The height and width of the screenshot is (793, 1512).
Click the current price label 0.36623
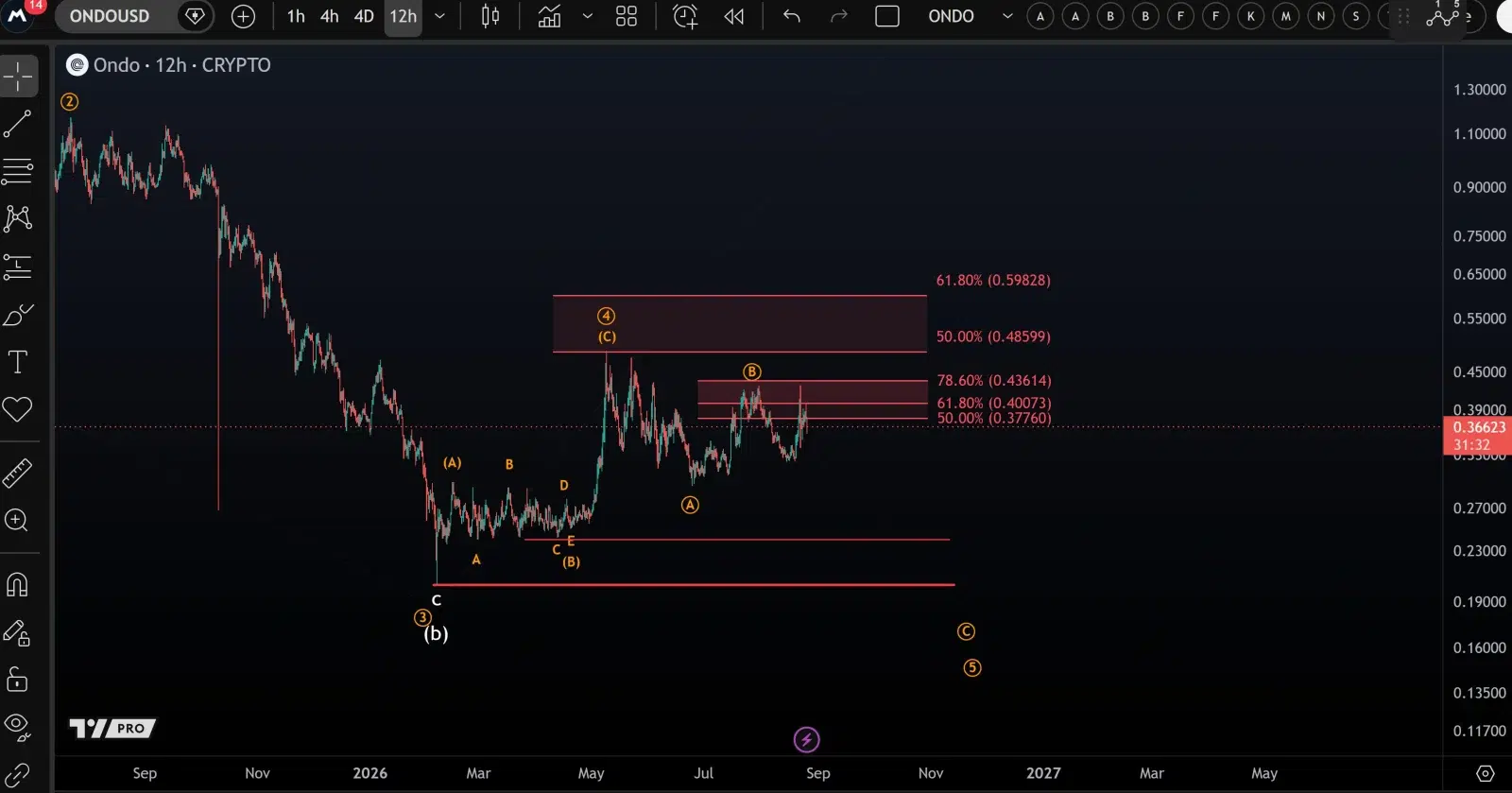[x=1479, y=427]
